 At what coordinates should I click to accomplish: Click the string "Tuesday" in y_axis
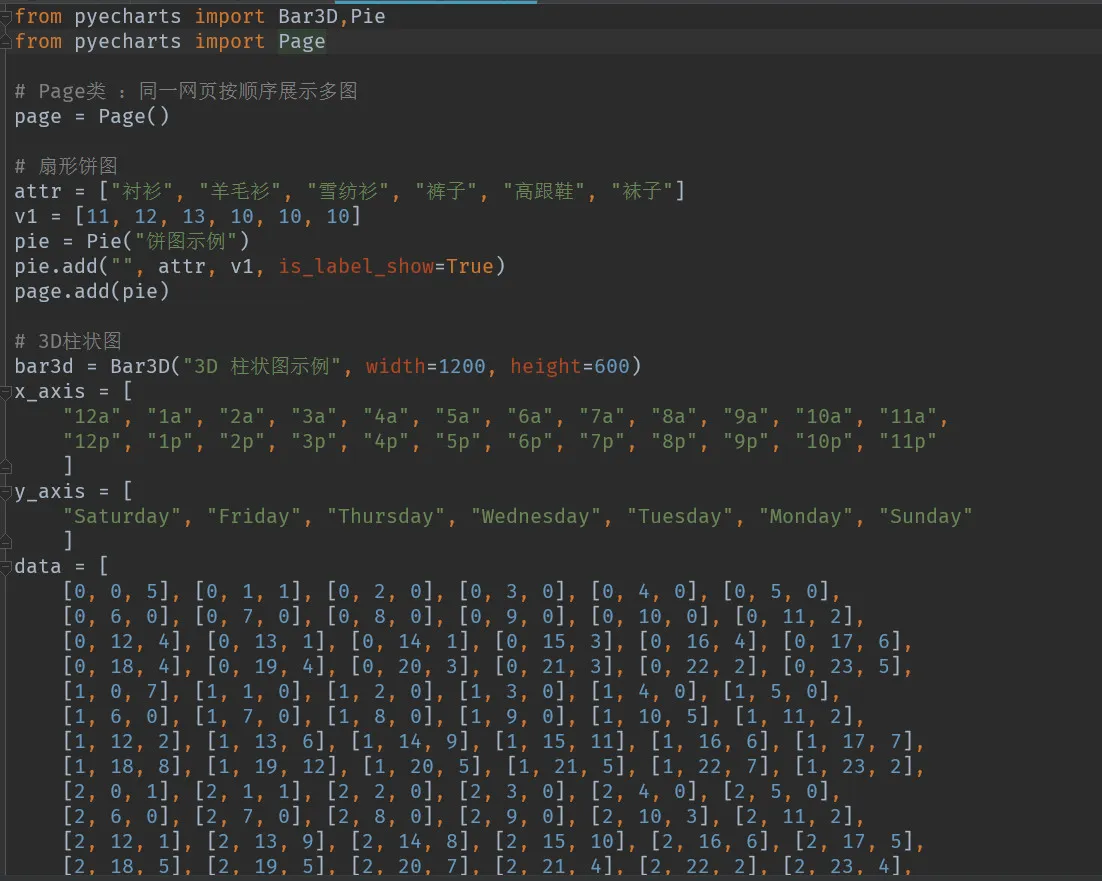680,516
